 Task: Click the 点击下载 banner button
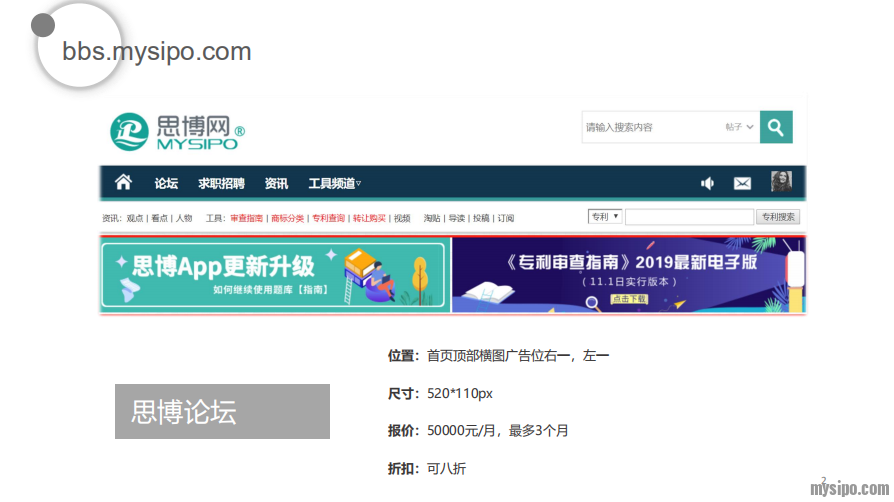tap(629, 298)
